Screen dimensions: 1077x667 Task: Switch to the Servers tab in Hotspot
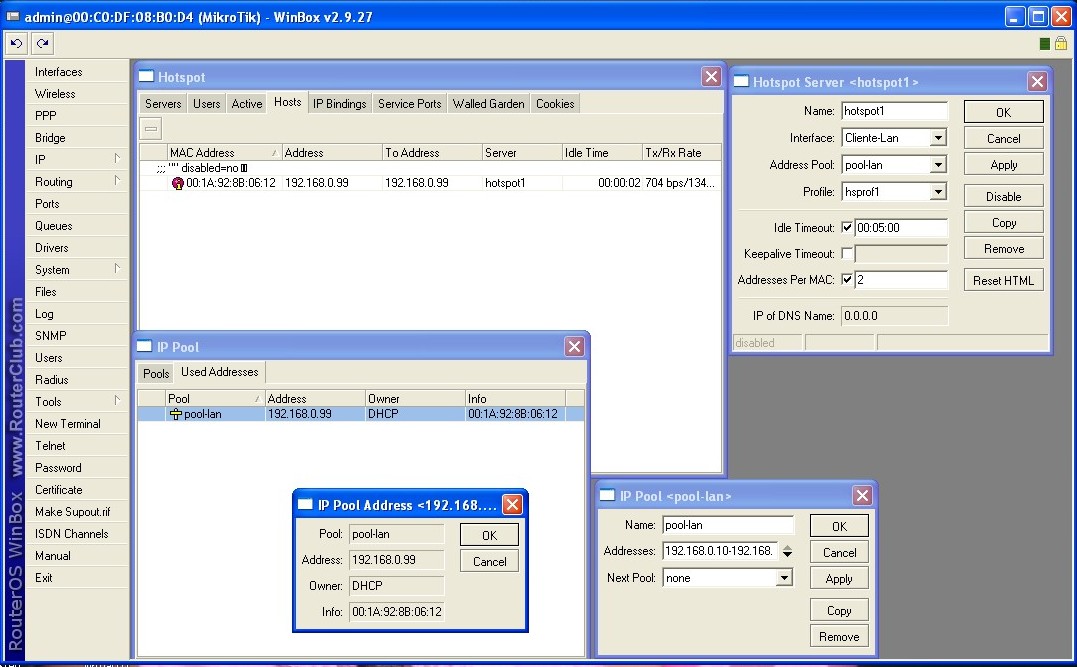(163, 104)
